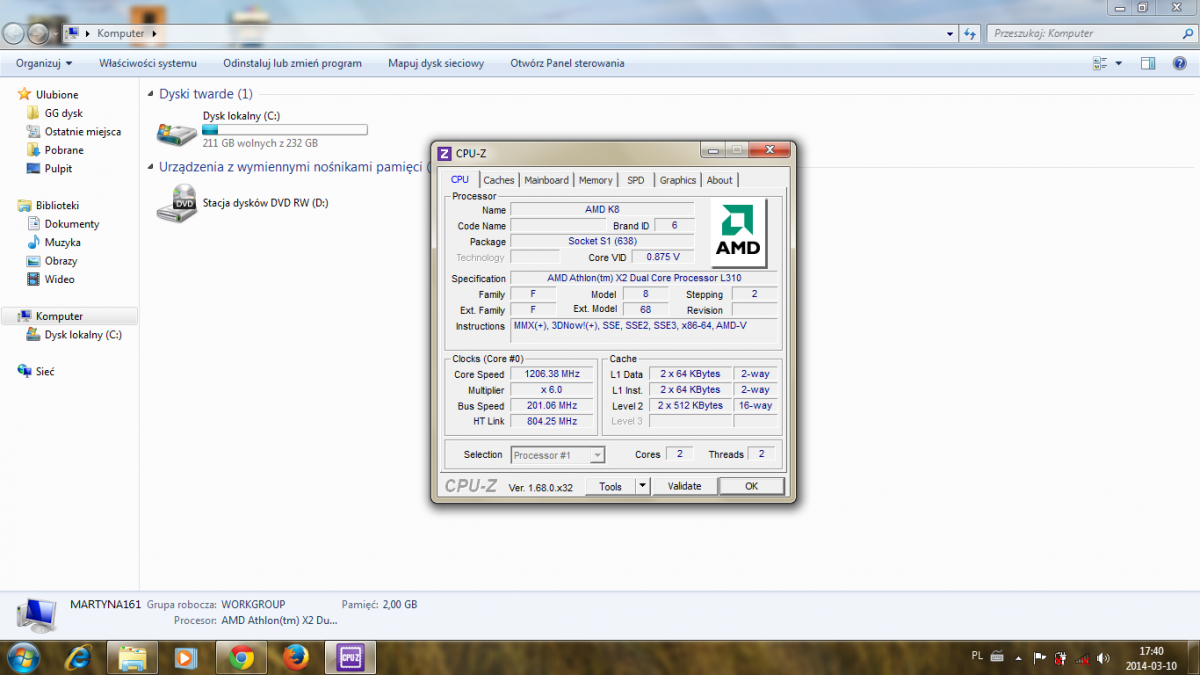Click the Komputer breadcrumb arrow
The image size is (1200, 675).
(x=154, y=33)
